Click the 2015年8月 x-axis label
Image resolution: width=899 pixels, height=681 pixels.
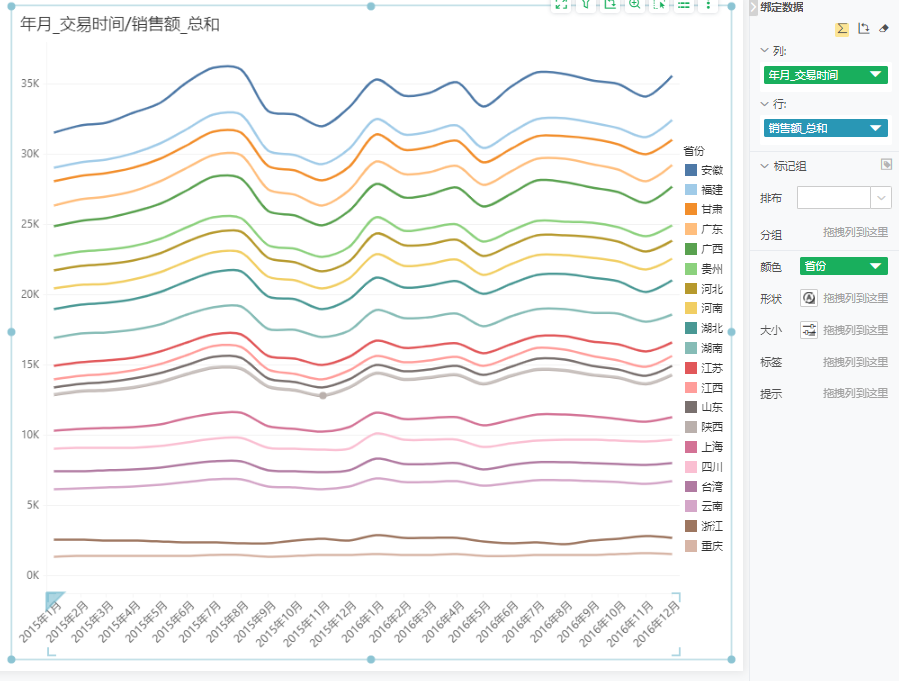click(x=227, y=621)
